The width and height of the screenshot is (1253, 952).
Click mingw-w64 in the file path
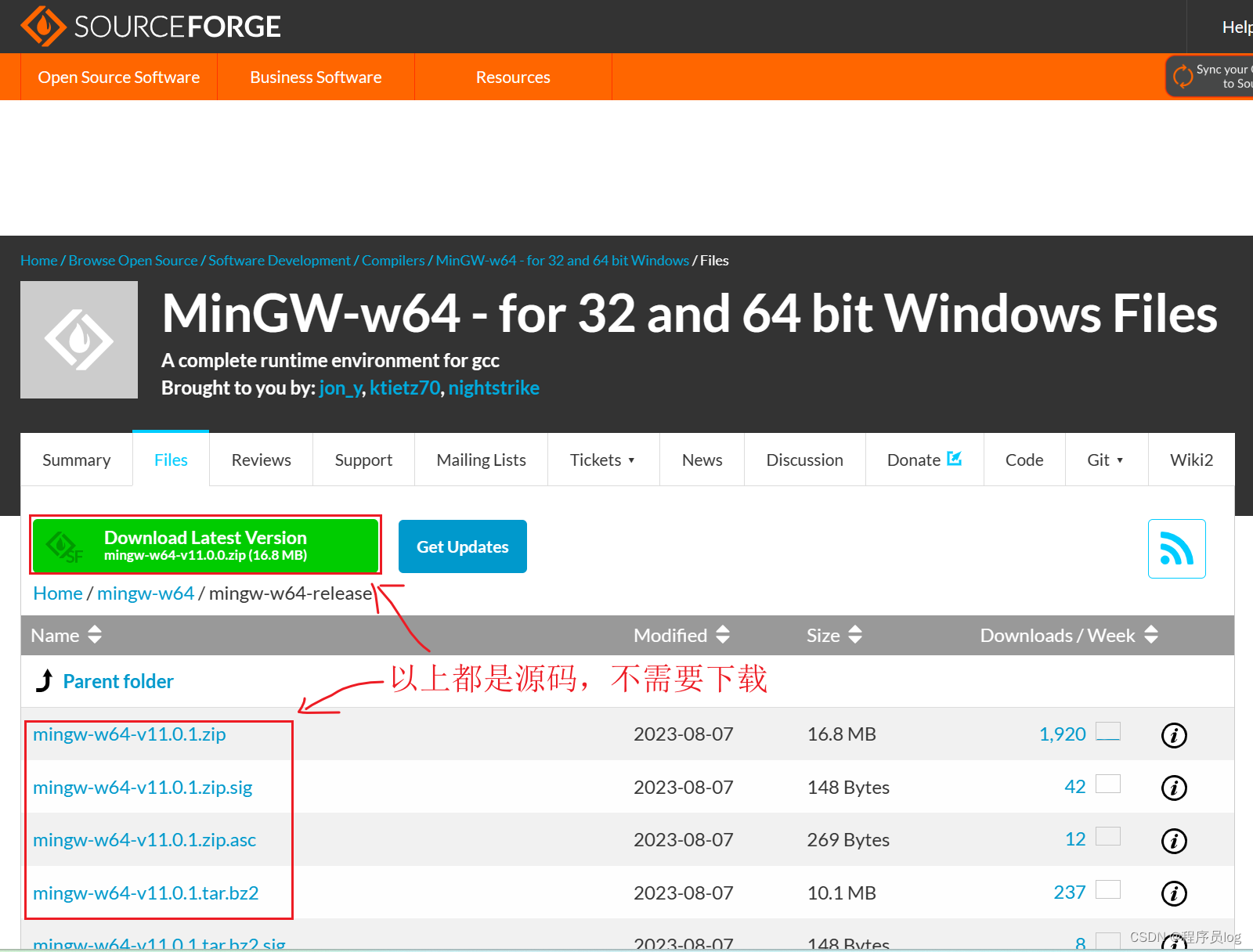[146, 593]
